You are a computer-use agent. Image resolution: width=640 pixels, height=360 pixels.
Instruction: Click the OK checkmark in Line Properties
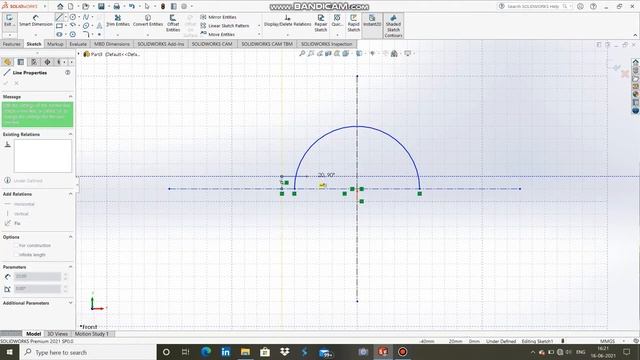click(6, 83)
